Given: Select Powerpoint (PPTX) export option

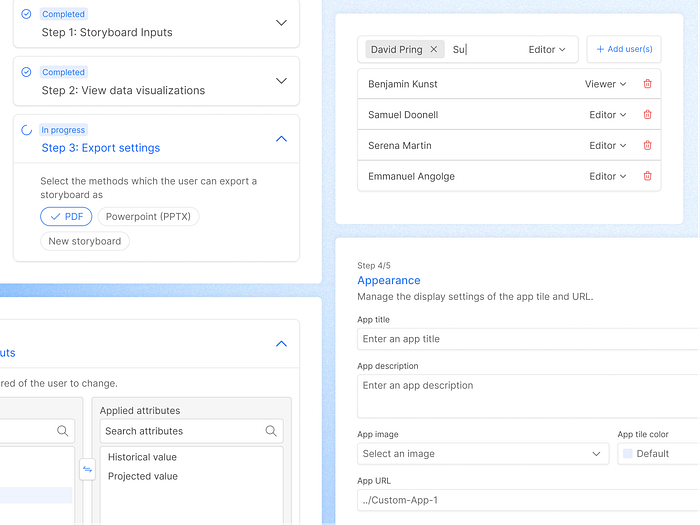Looking at the screenshot, I should (148, 217).
